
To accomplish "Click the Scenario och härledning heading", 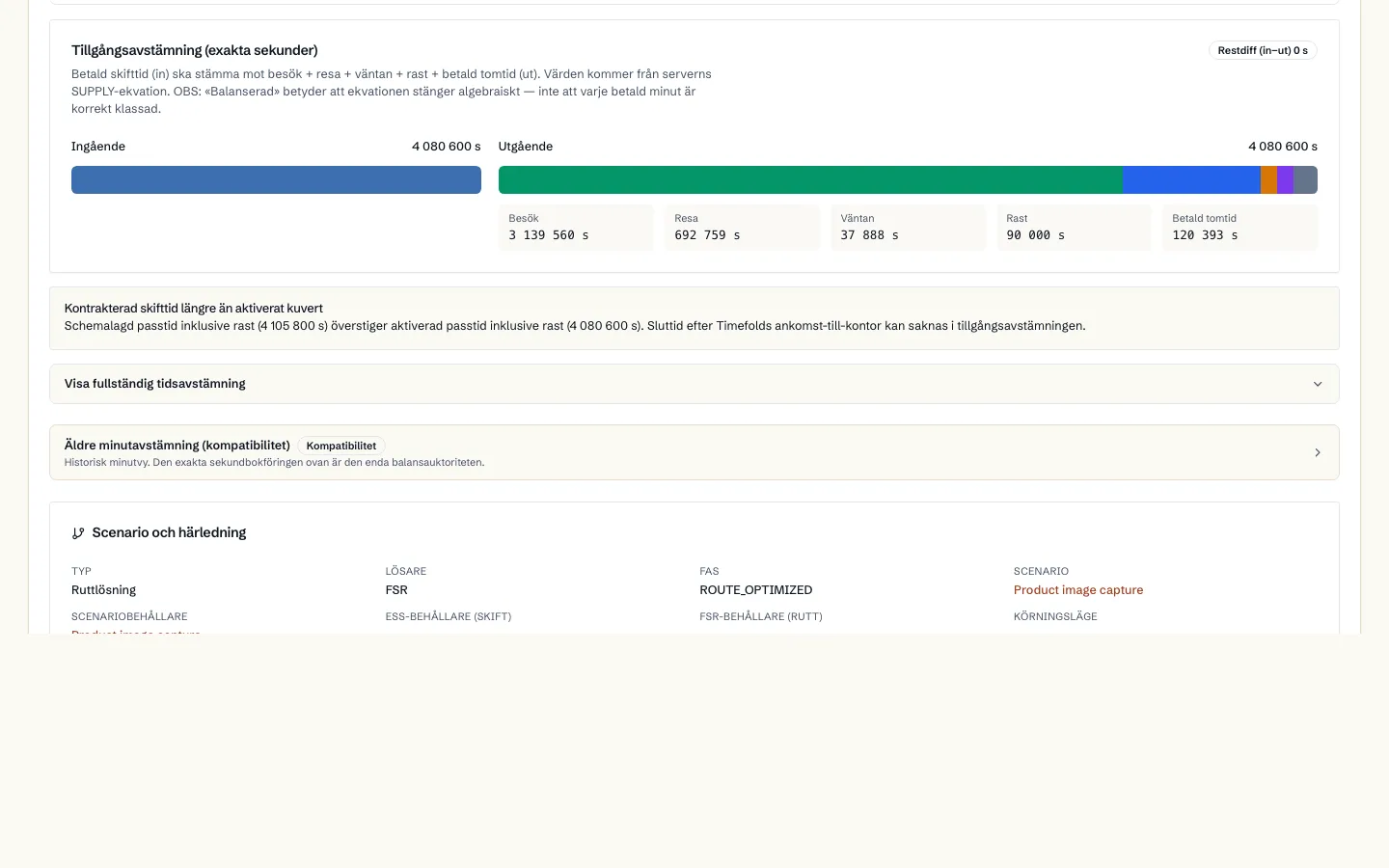I will (x=169, y=532).
